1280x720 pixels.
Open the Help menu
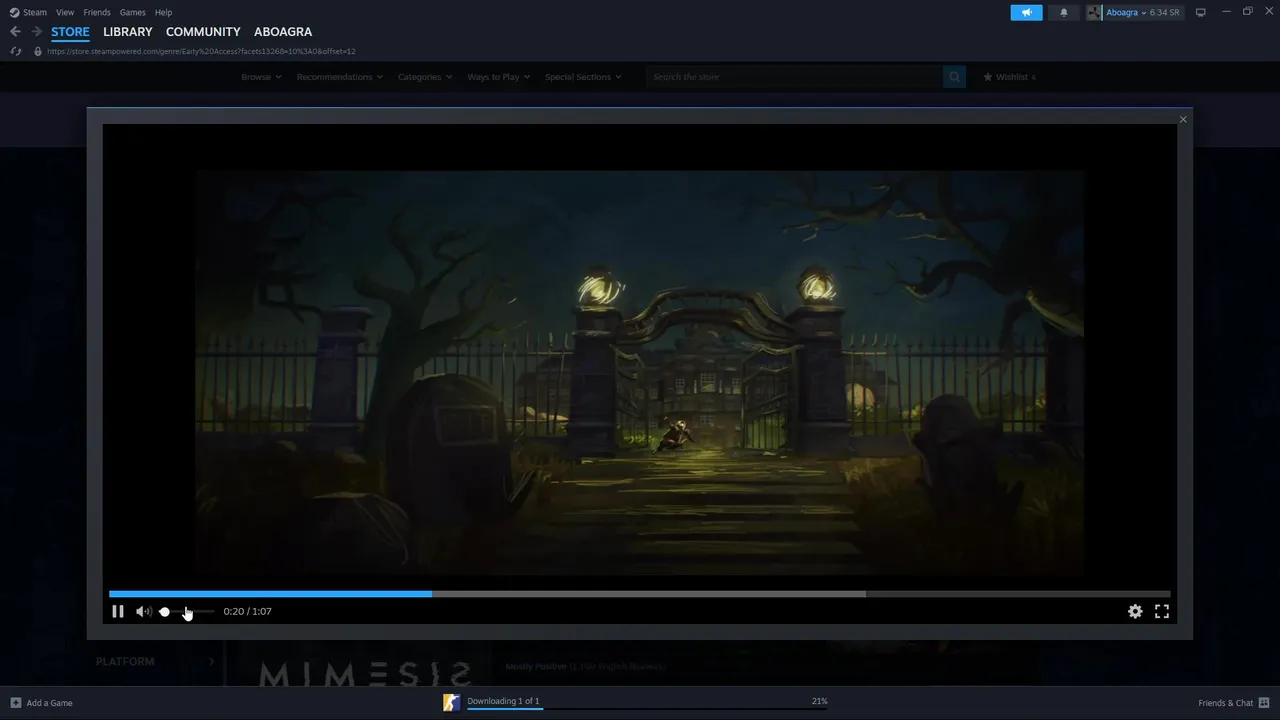pos(163,12)
